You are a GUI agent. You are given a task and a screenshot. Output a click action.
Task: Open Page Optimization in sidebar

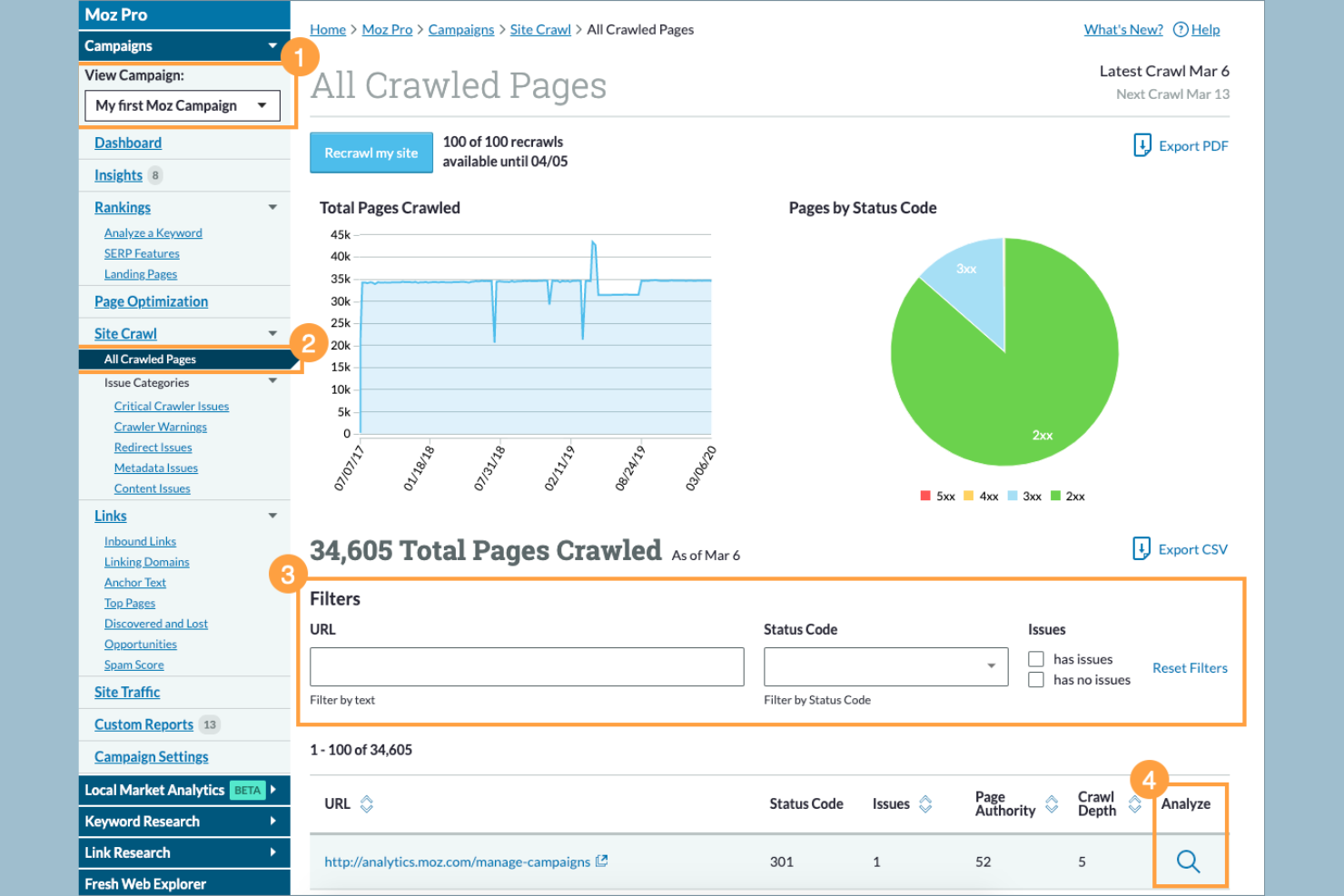click(x=151, y=301)
